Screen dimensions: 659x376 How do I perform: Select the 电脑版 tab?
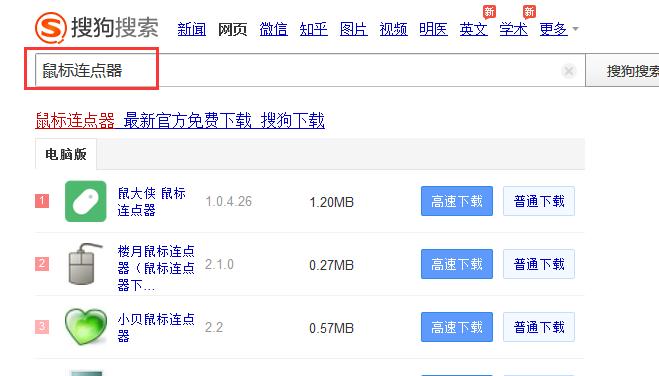66,154
